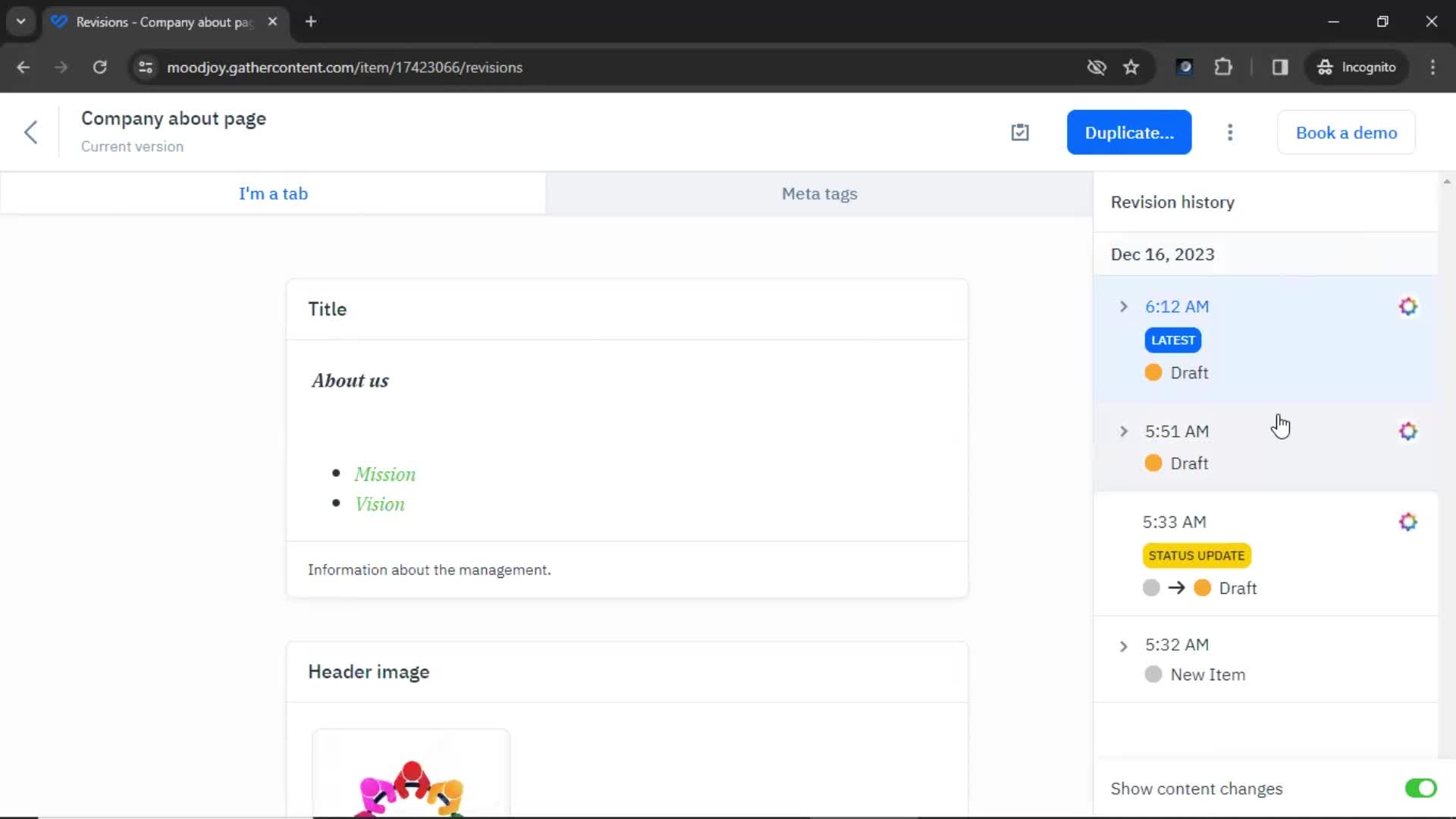Click the settings gear icon at 5:32 AM
1456x819 pixels.
coord(1408,644)
